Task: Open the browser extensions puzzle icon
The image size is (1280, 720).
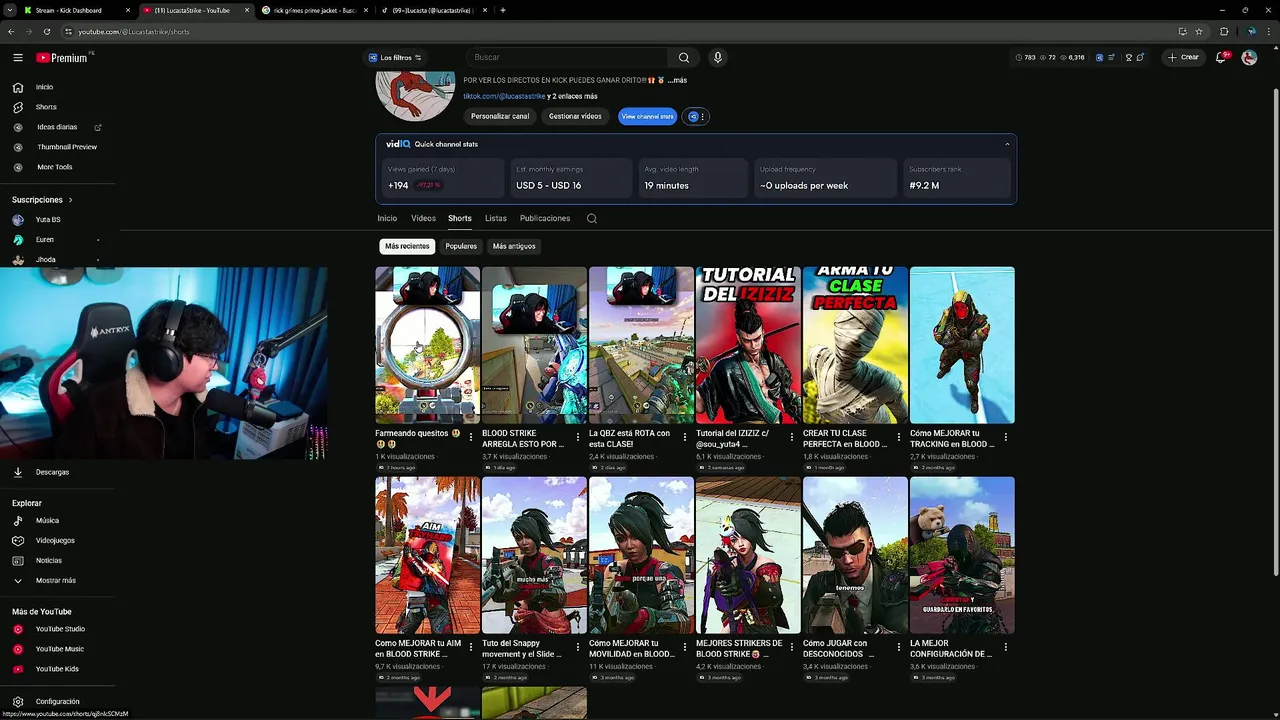Action: point(1224,31)
